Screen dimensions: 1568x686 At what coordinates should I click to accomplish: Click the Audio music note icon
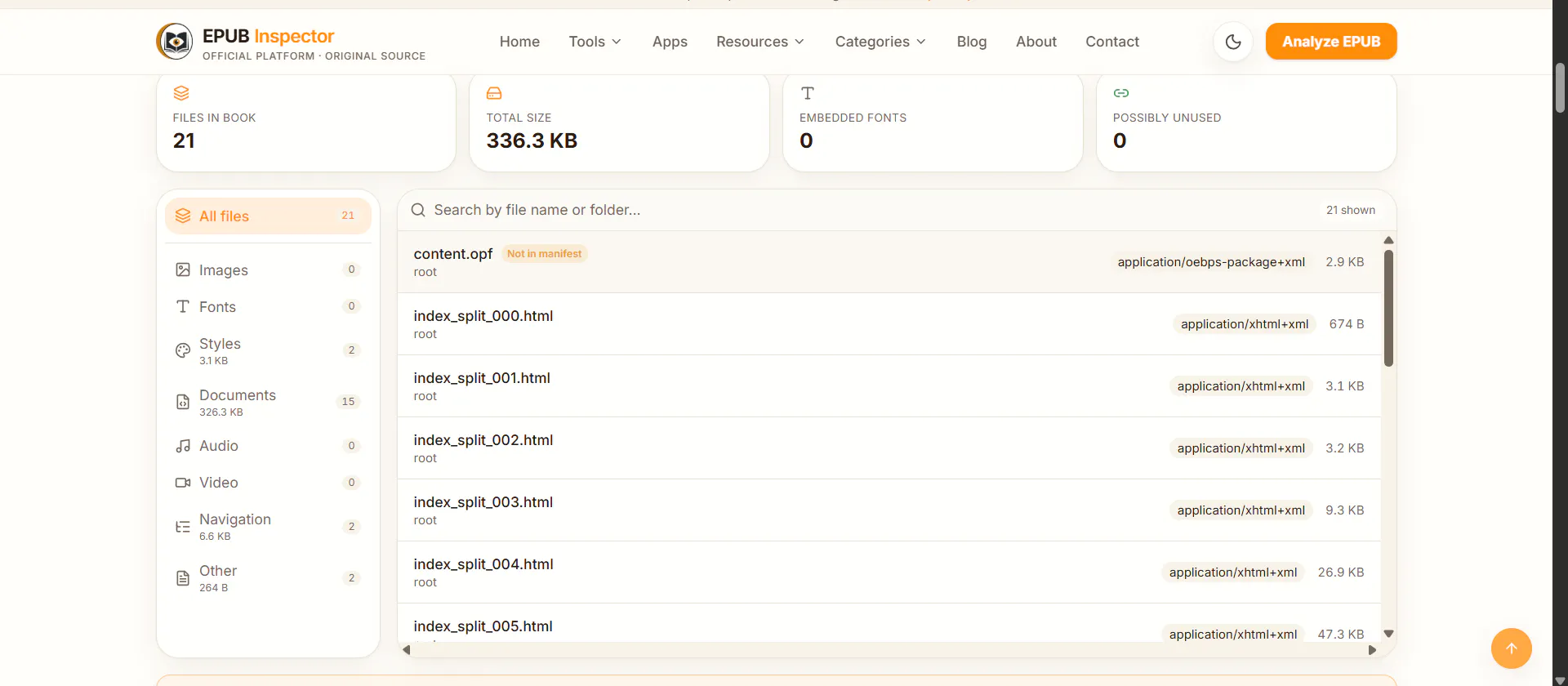[x=183, y=446]
